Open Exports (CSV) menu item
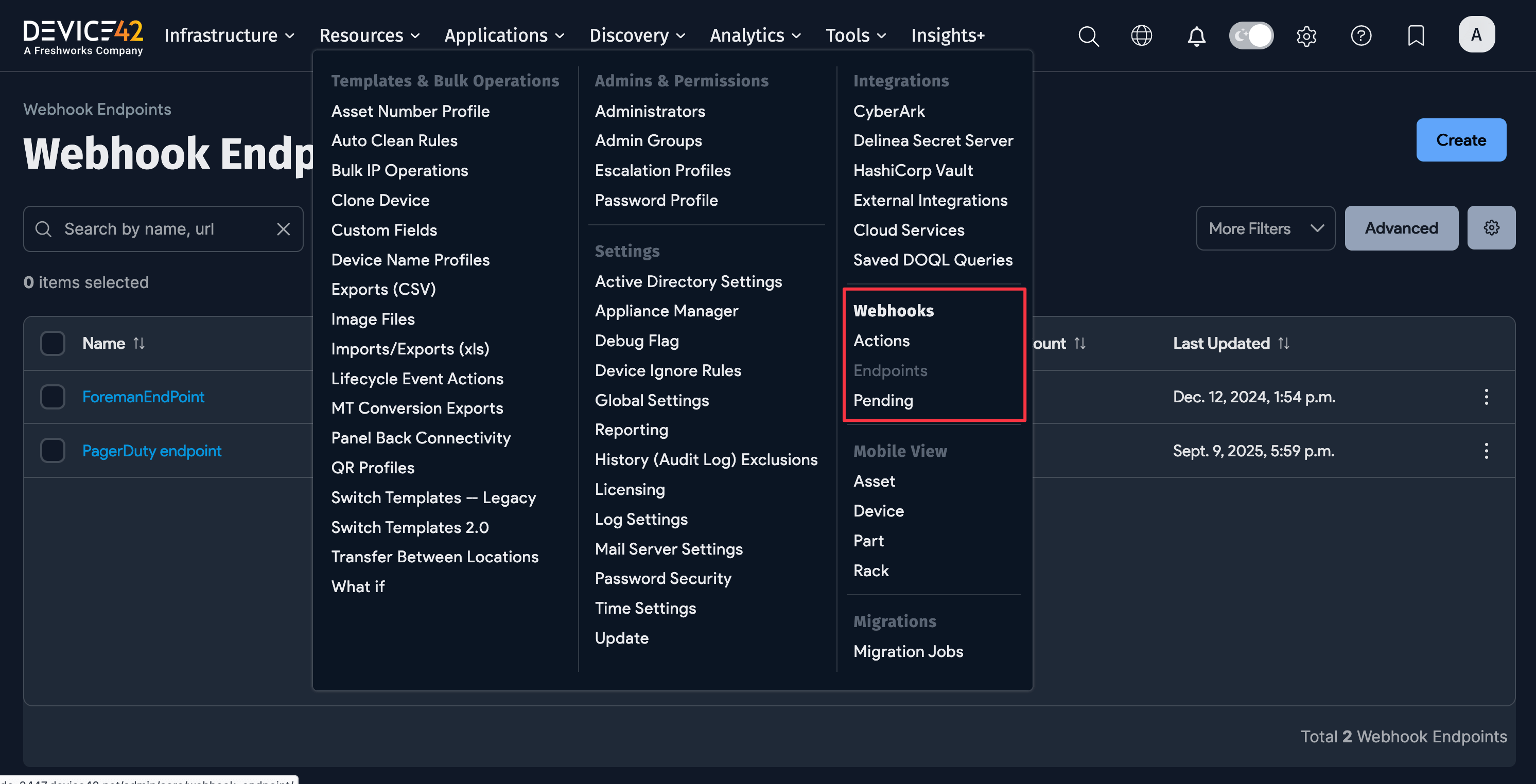1536x784 pixels. point(383,290)
